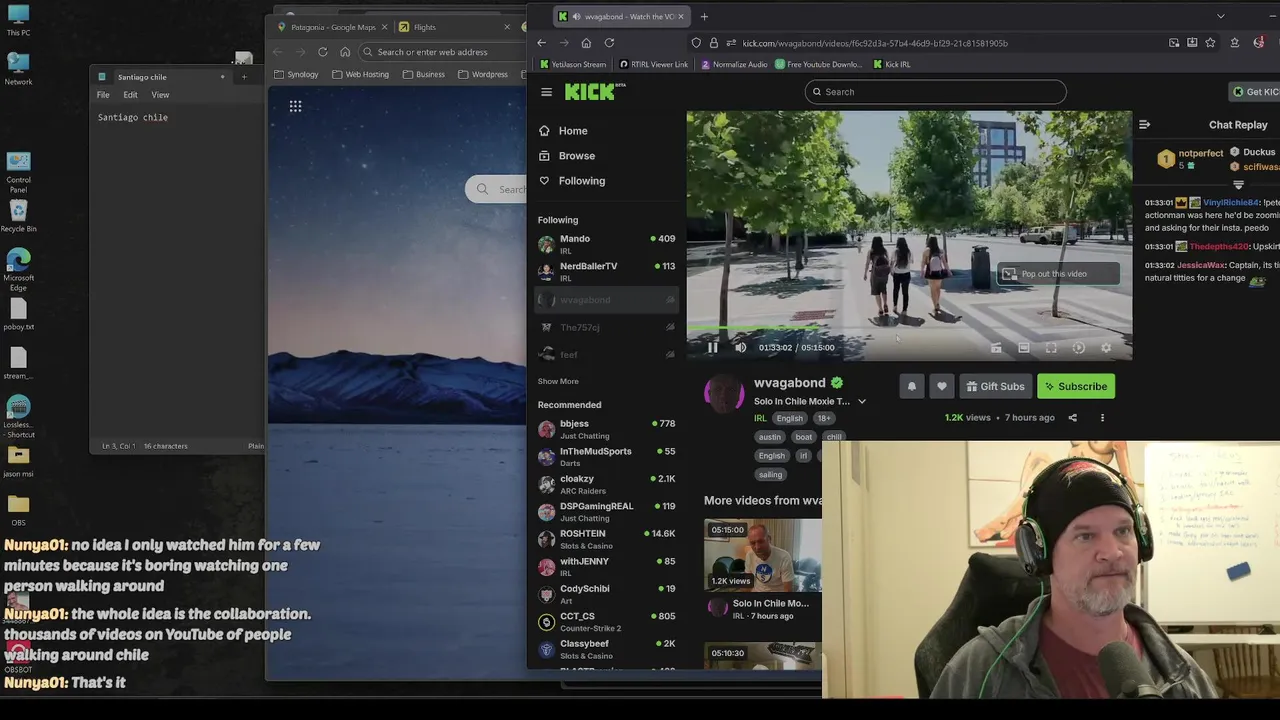1280x720 pixels.
Task: Expand the Solo In Chile title chevron
Action: pos(862,402)
